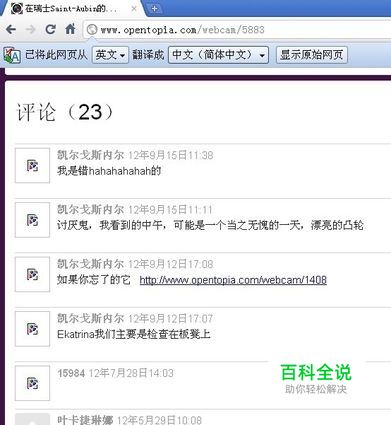Click the timestamp 12年5月29日10:08

[159, 420]
